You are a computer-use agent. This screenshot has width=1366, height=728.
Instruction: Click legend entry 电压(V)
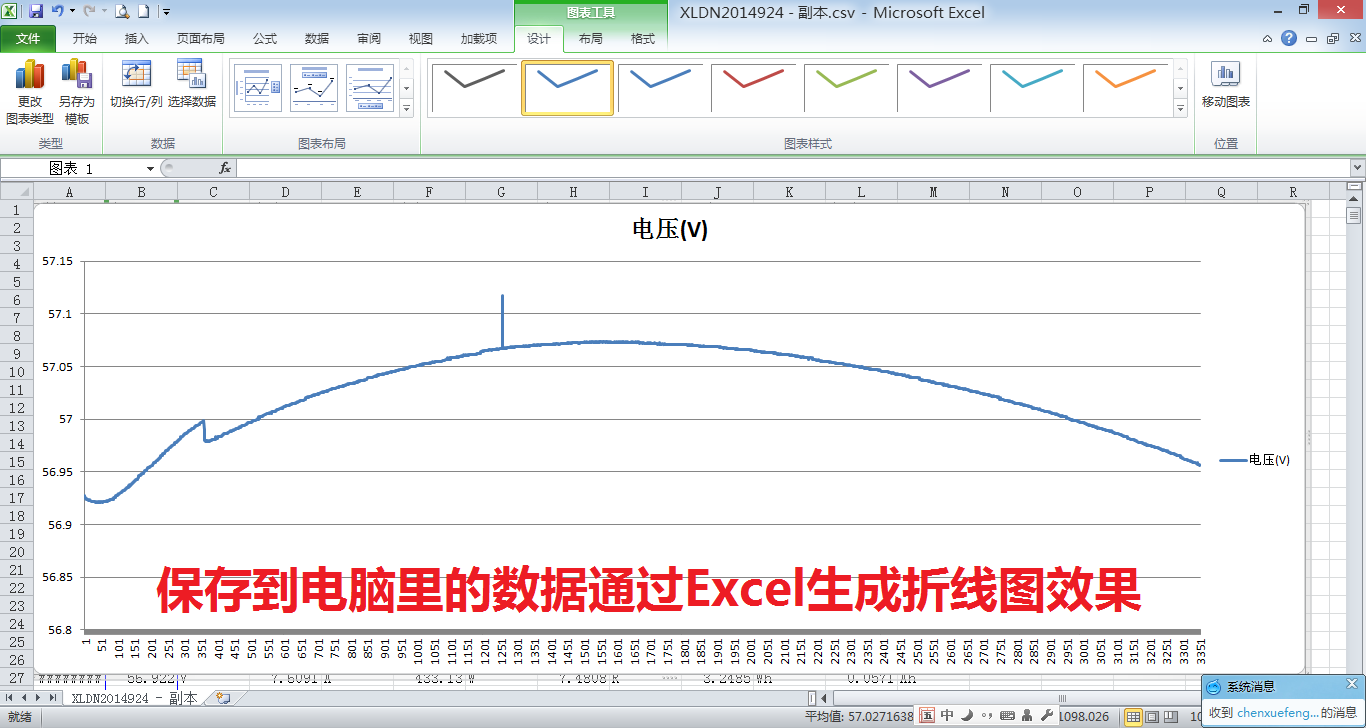(1255, 460)
